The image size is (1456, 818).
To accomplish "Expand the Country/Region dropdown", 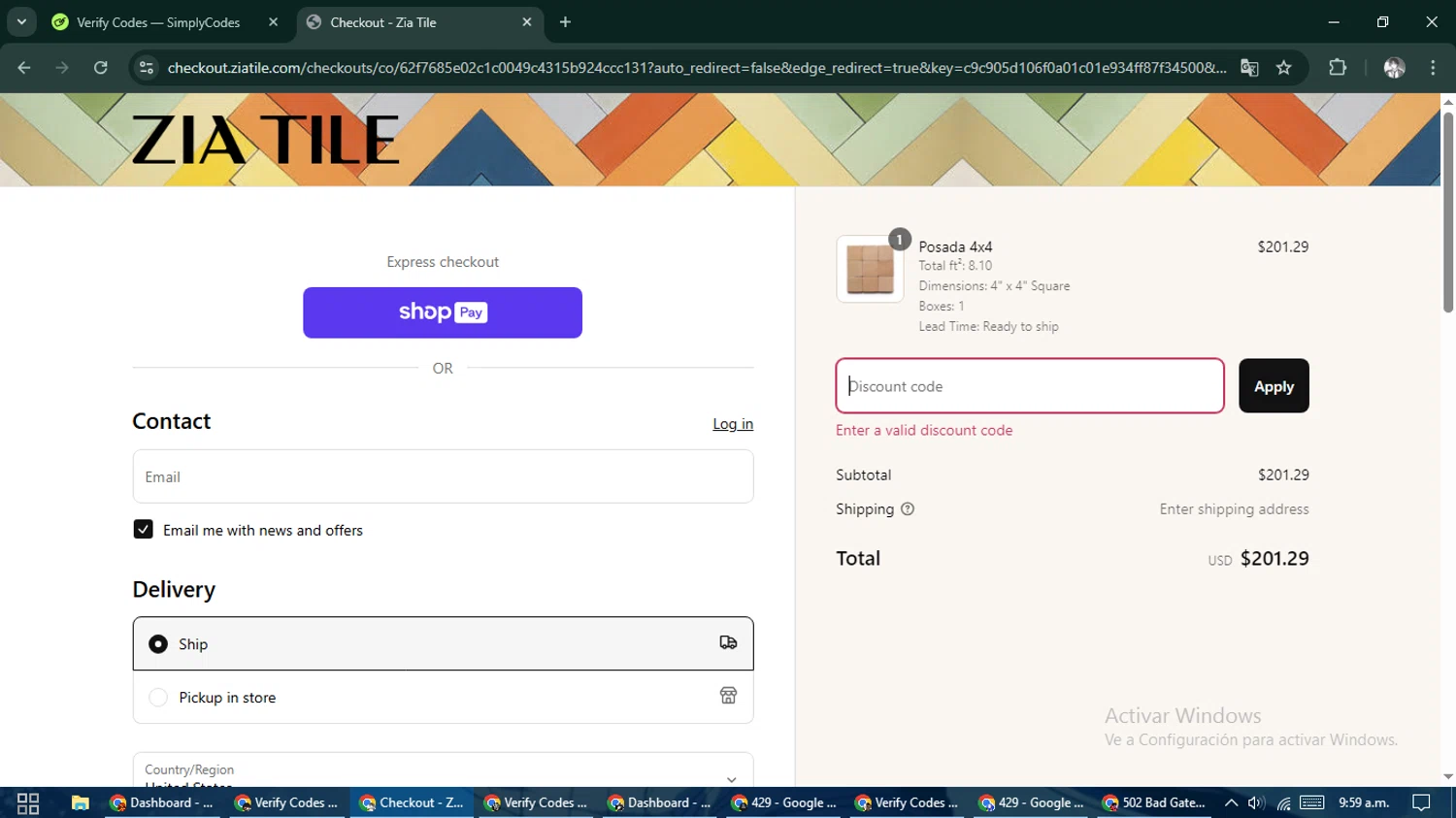I will click(x=443, y=770).
